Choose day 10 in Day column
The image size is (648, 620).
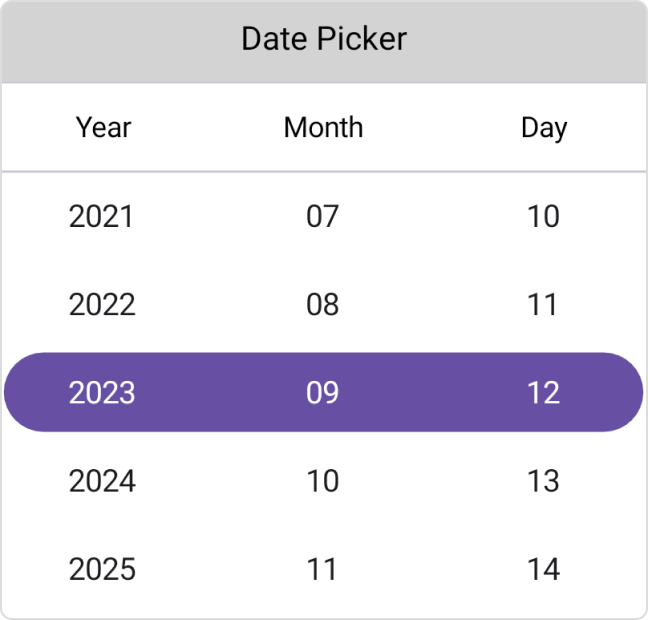click(543, 216)
